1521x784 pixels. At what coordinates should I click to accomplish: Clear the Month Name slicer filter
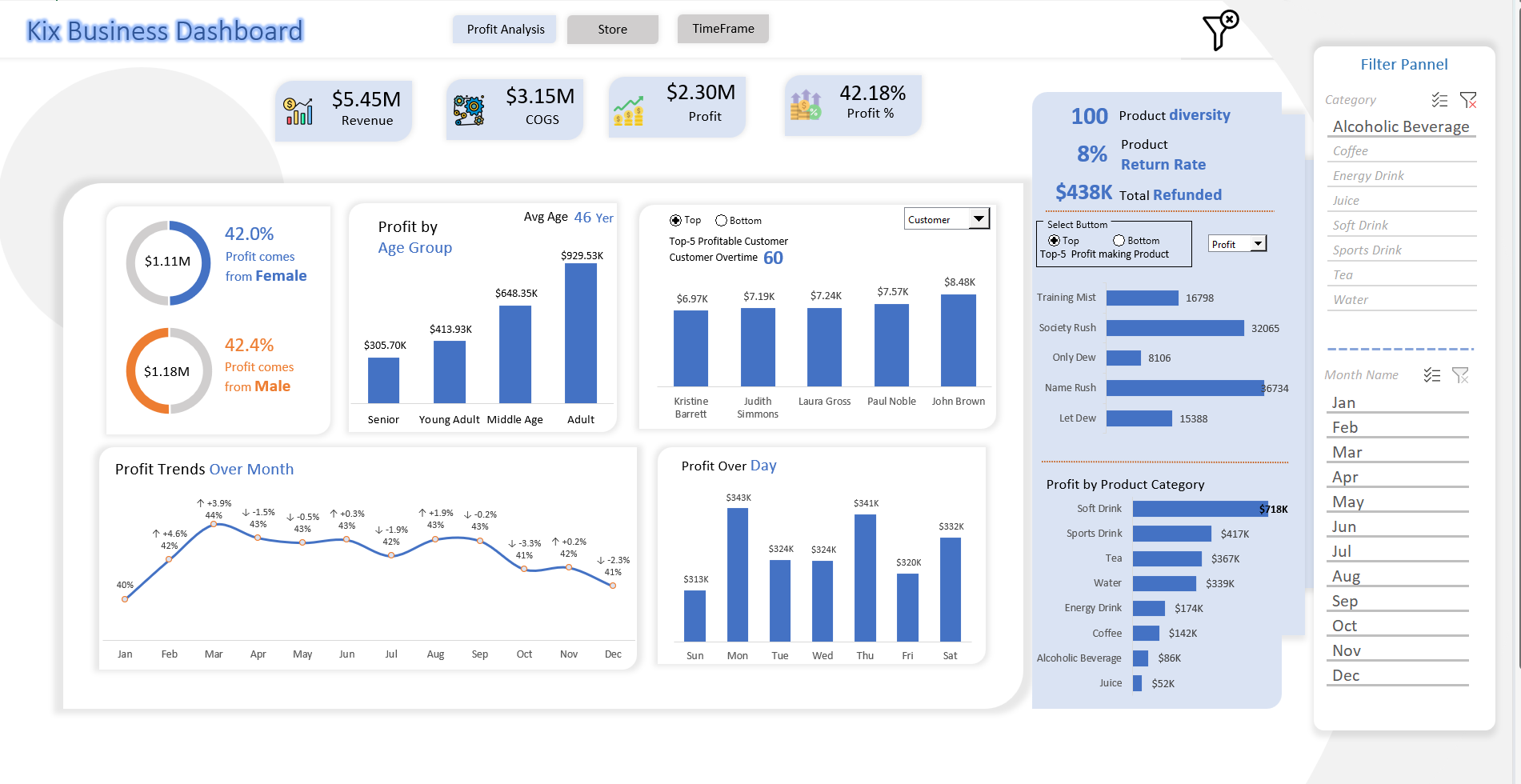click(1460, 375)
